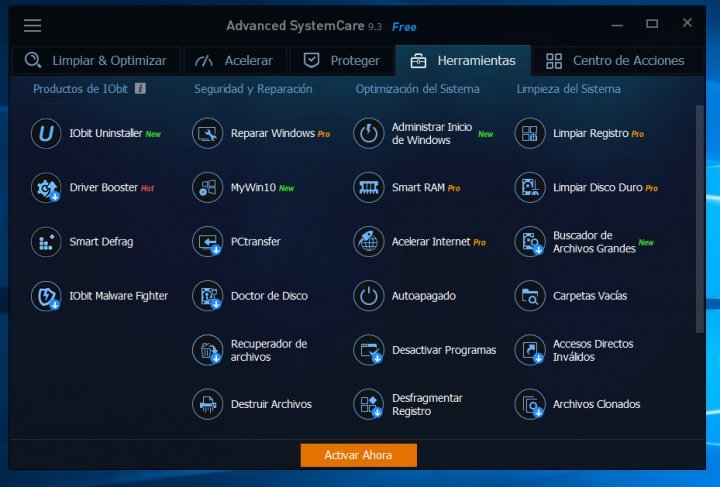
Task: Click the Productos de IObit heading
Action: pyautogui.click(x=80, y=89)
